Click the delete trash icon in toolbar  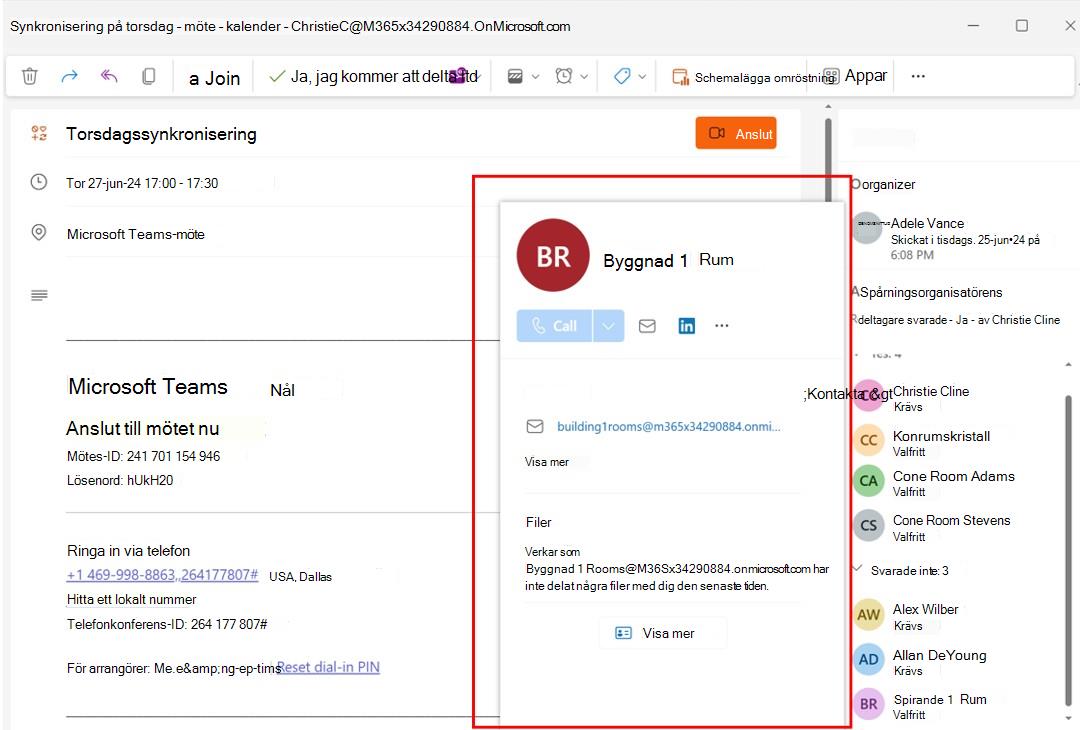pyautogui.click(x=30, y=76)
